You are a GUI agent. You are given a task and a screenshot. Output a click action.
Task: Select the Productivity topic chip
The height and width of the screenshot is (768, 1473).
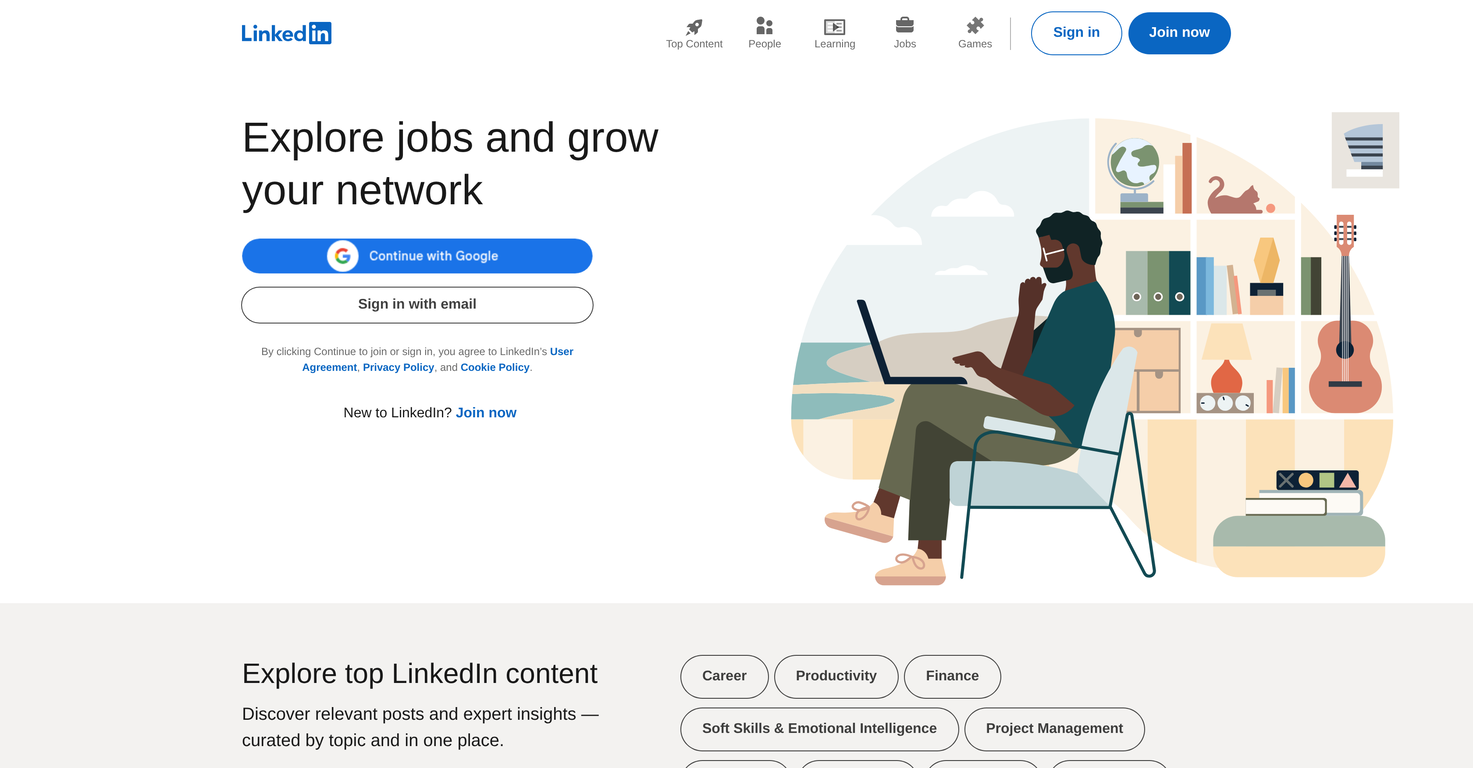coord(836,676)
